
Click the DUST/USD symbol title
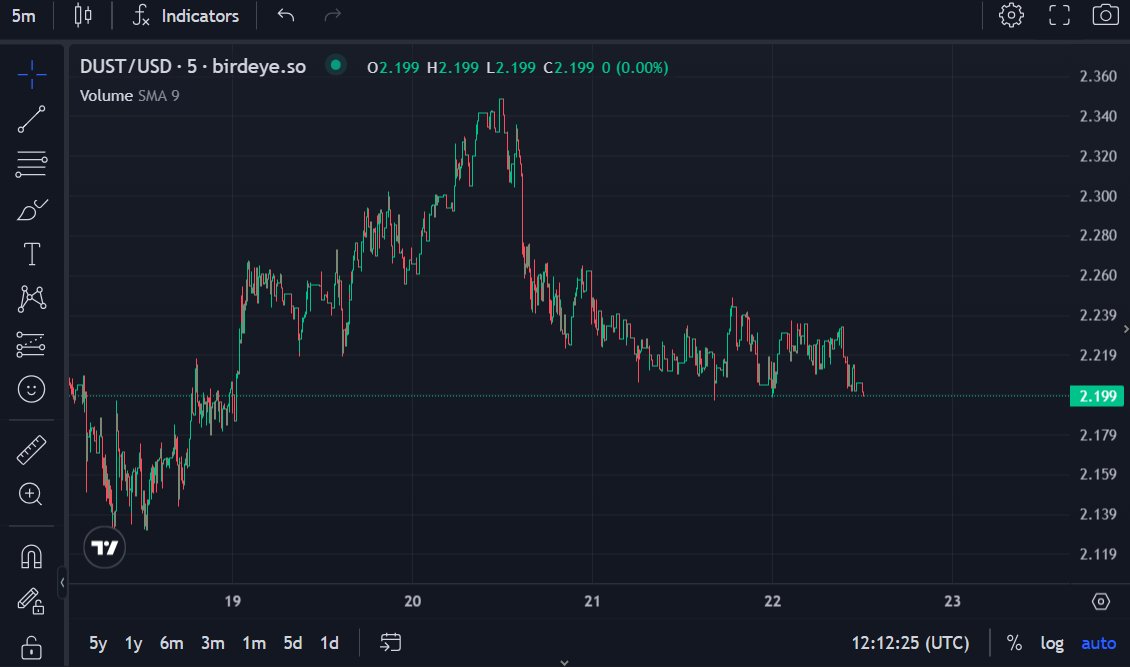192,66
